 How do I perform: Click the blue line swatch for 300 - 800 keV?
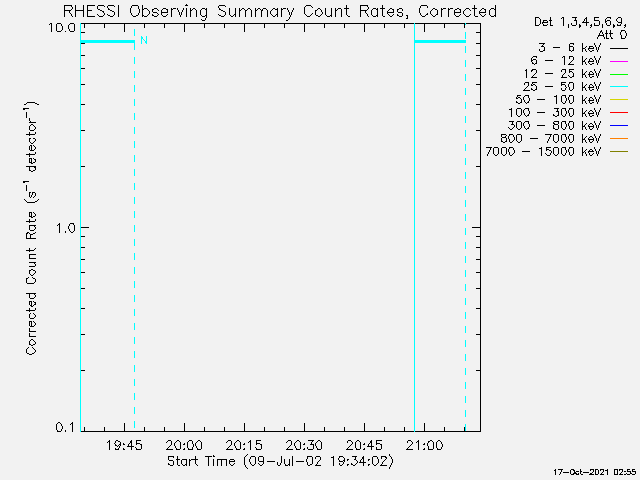tap(619, 126)
